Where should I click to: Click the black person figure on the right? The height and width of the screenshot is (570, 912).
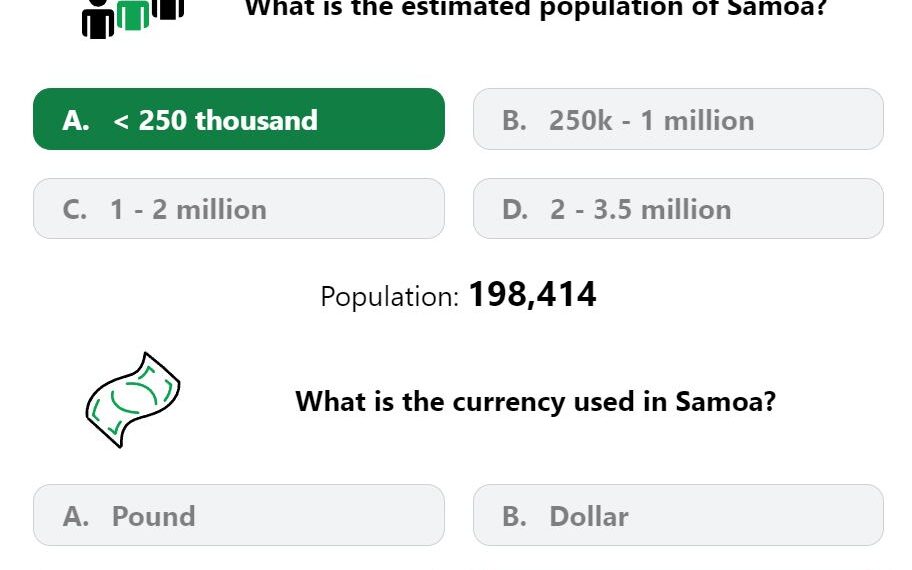168,9
